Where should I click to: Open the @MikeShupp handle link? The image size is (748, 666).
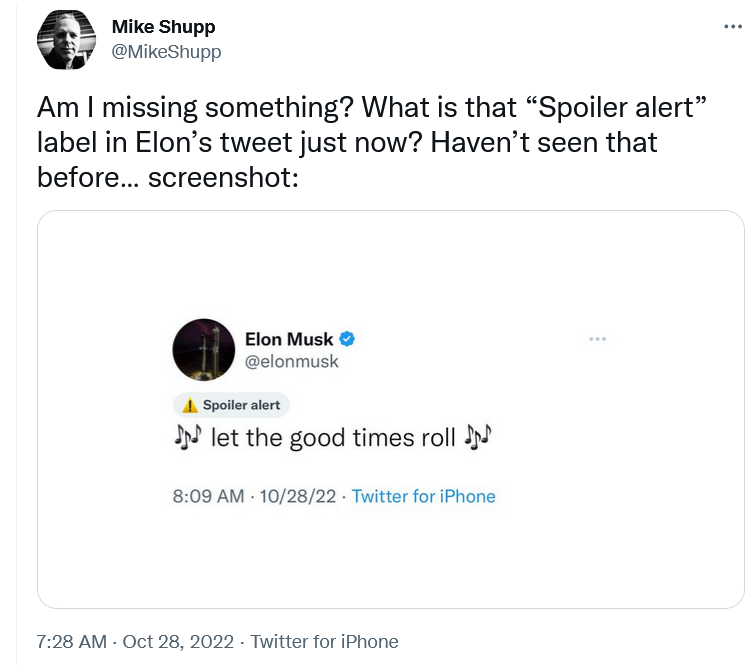coord(166,52)
